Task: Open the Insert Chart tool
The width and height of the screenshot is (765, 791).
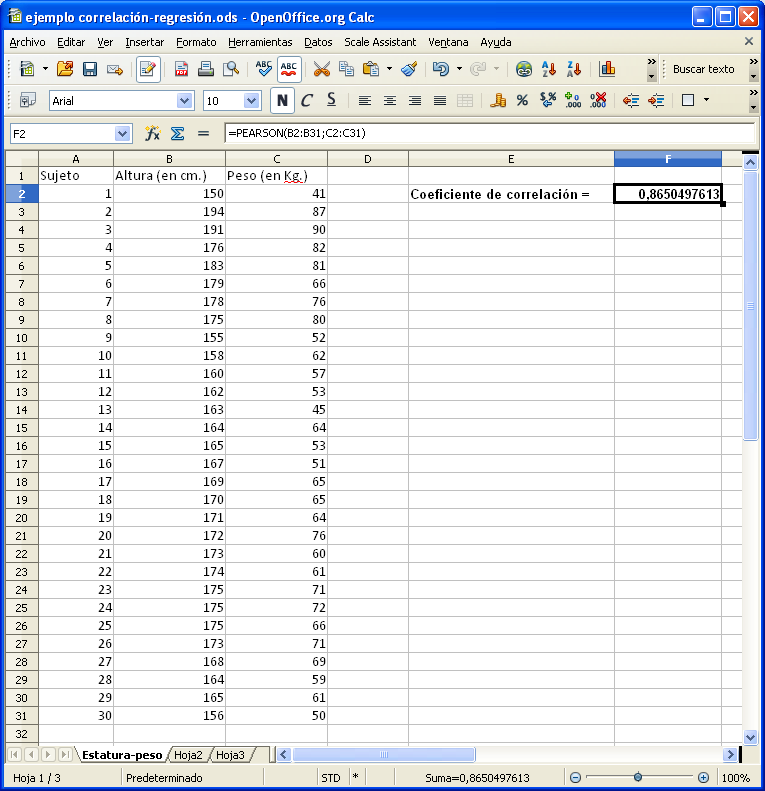Action: [x=607, y=69]
